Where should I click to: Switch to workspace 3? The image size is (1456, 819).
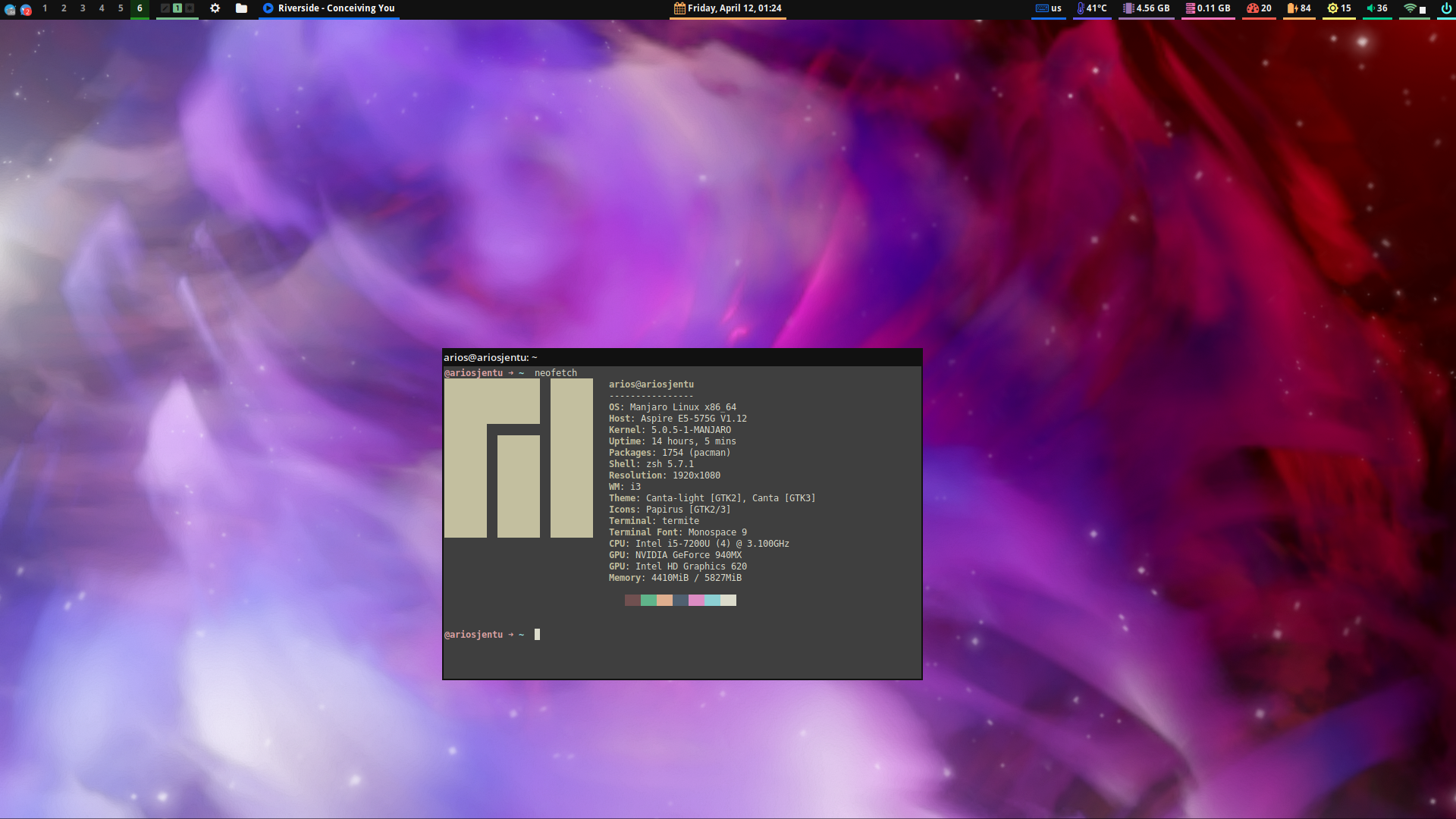[x=83, y=8]
